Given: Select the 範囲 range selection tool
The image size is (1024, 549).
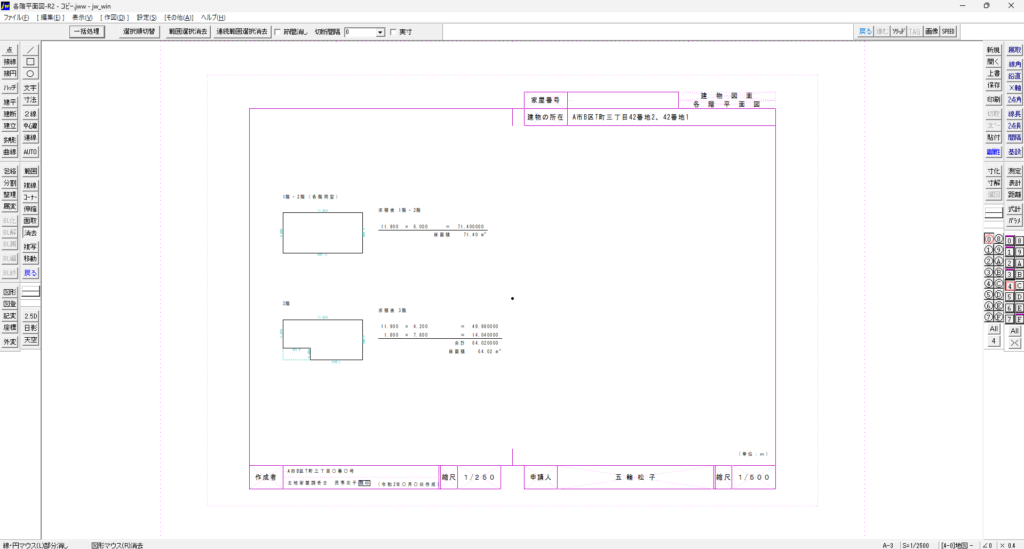Looking at the screenshot, I should (30, 172).
